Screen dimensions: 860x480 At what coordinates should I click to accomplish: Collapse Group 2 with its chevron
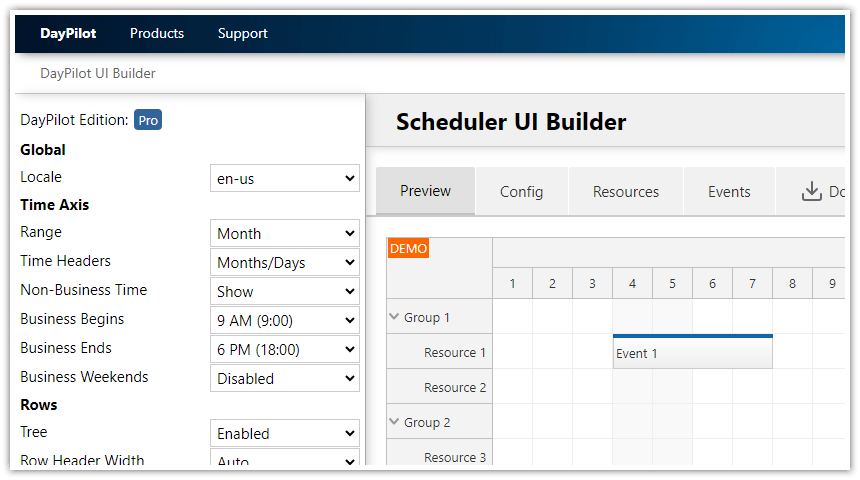[394, 421]
